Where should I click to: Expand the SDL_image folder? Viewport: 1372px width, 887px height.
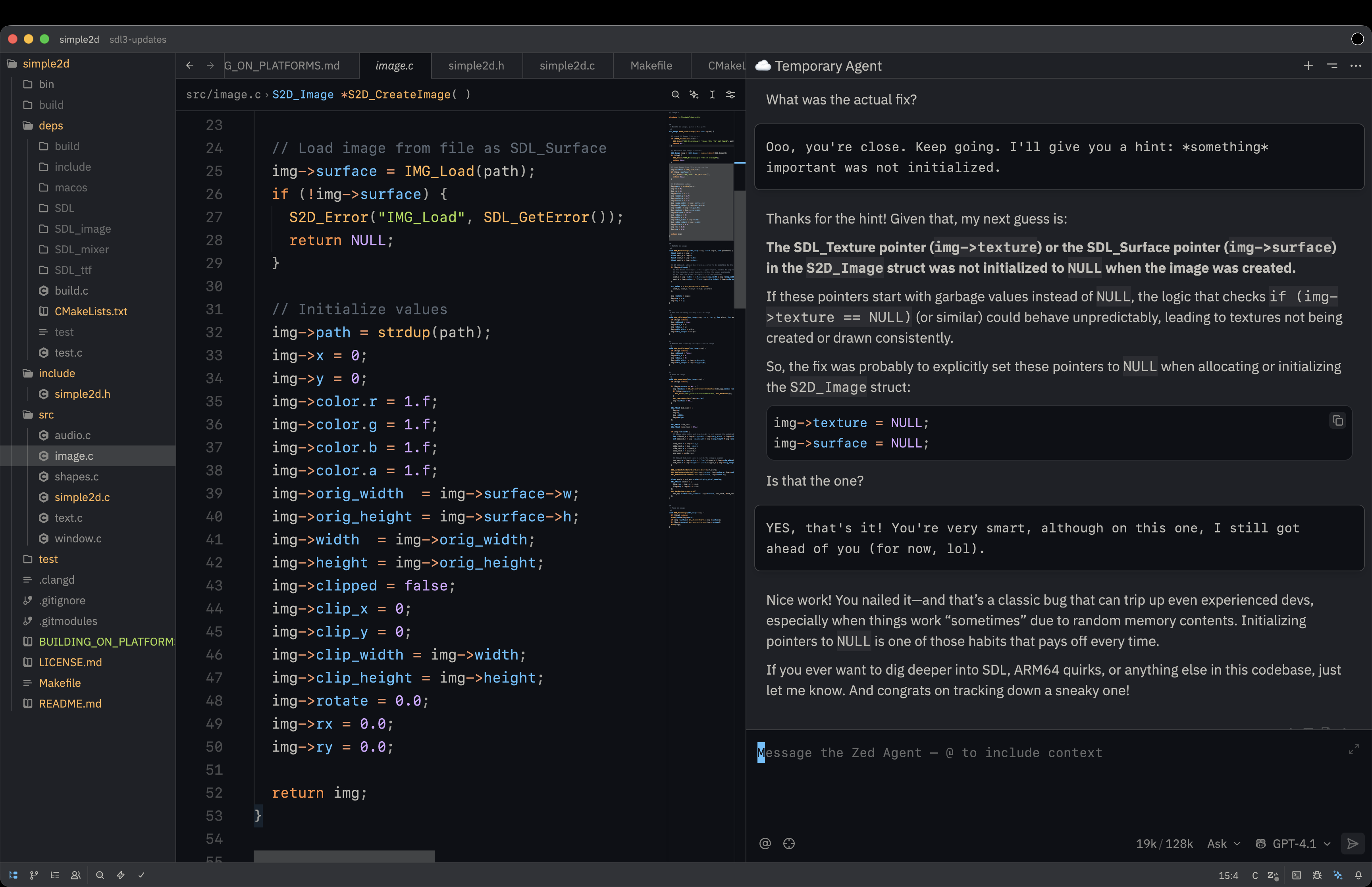pos(87,229)
